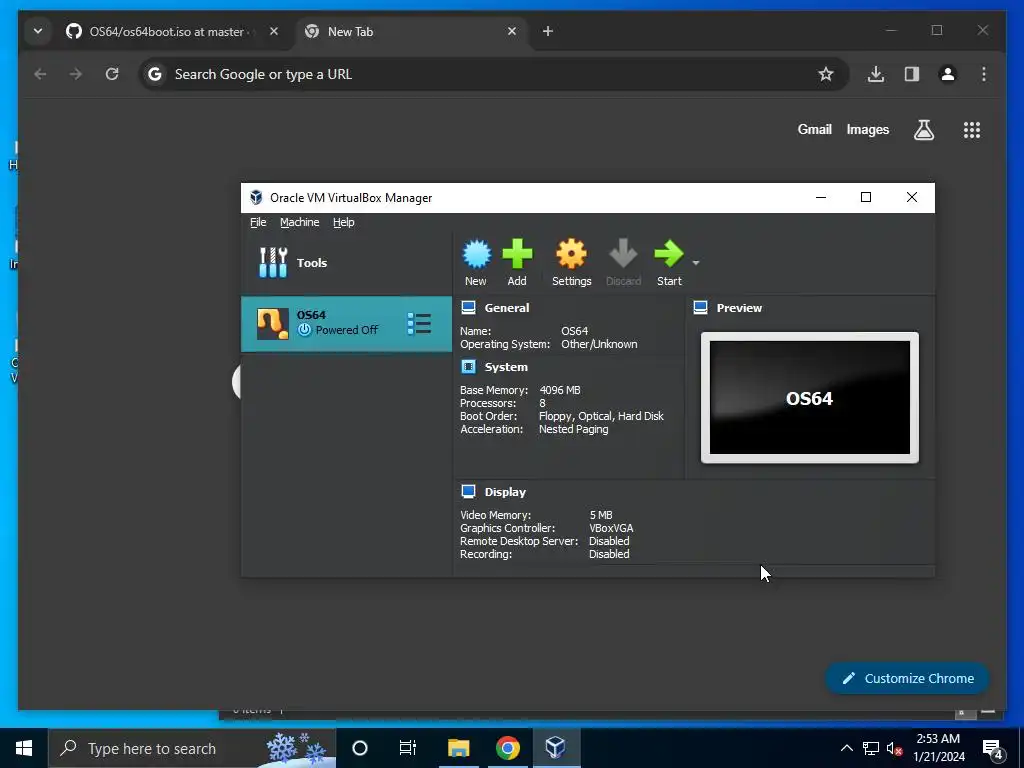Switch to the OS64 GitHub tab in Chrome
This screenshot has width=1024, height=768.
click(x=167, y=31)
